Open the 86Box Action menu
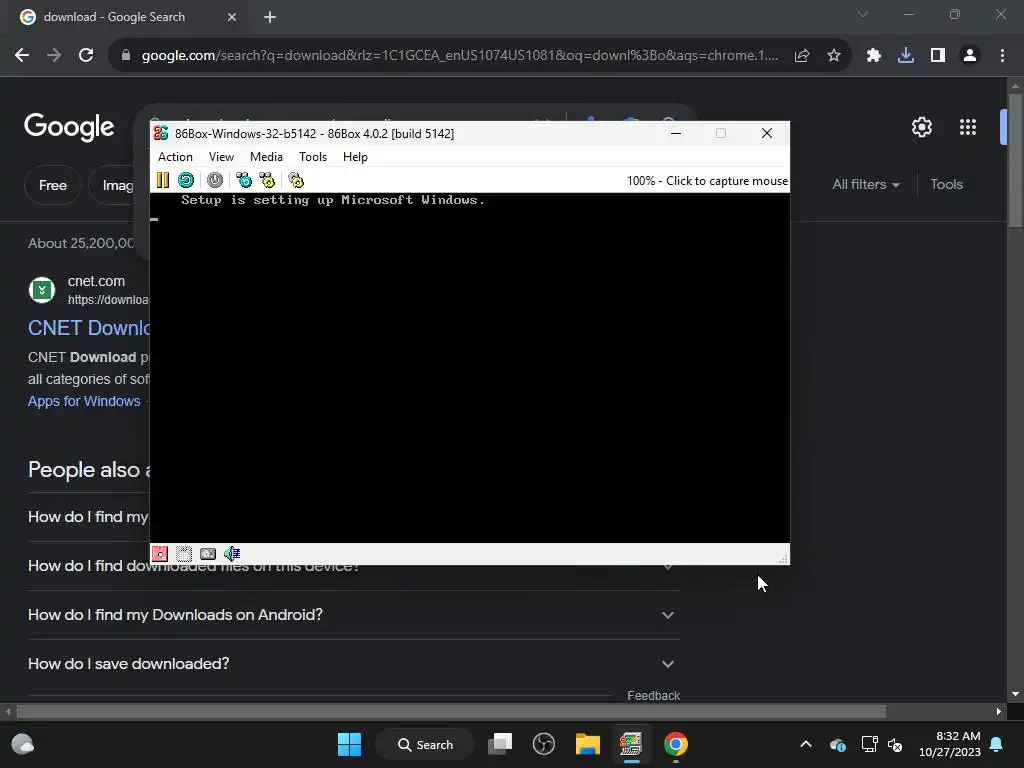The width and height of the screenshot is (1024, 768). pyautogui.click(x=175, y=157)
